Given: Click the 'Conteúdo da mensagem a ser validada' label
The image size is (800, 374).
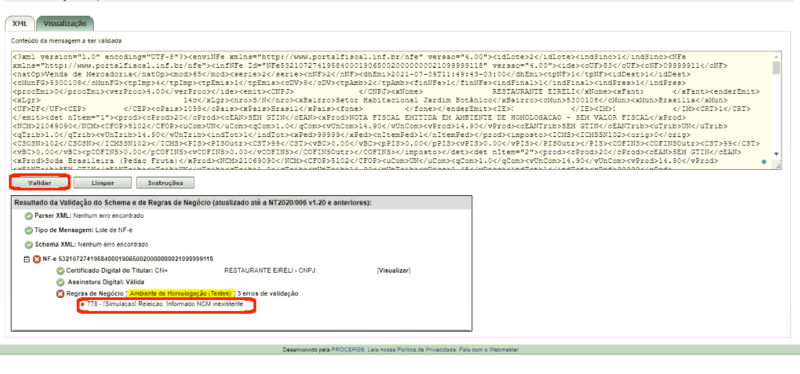Looking at the screenshot, I should [x=67, y=40].
